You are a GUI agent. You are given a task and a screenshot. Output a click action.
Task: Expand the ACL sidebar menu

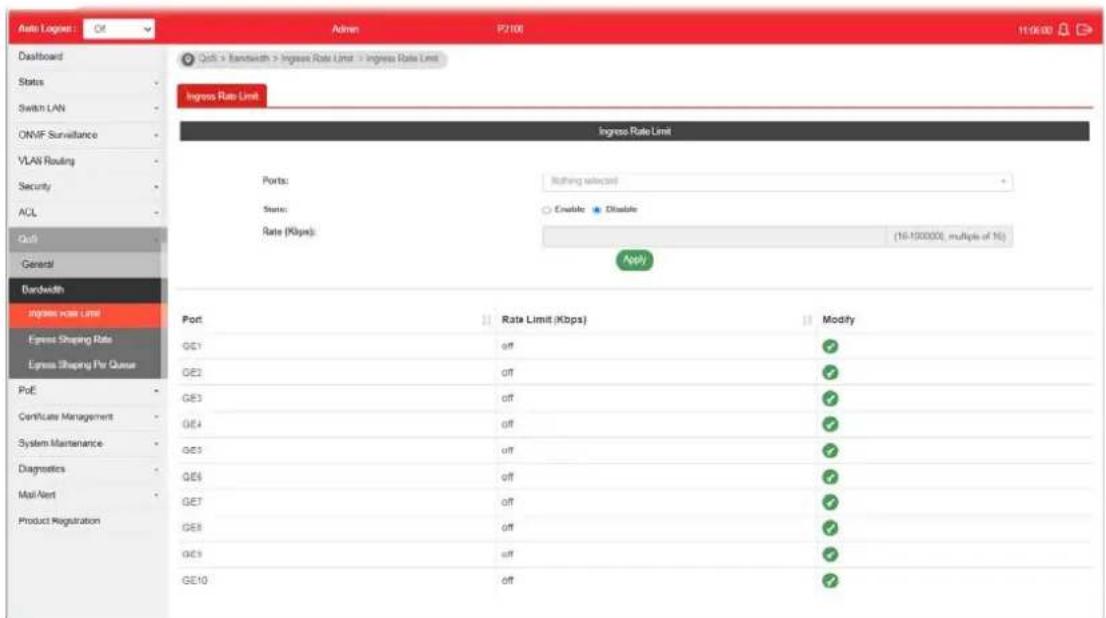(x=87, y=212)
